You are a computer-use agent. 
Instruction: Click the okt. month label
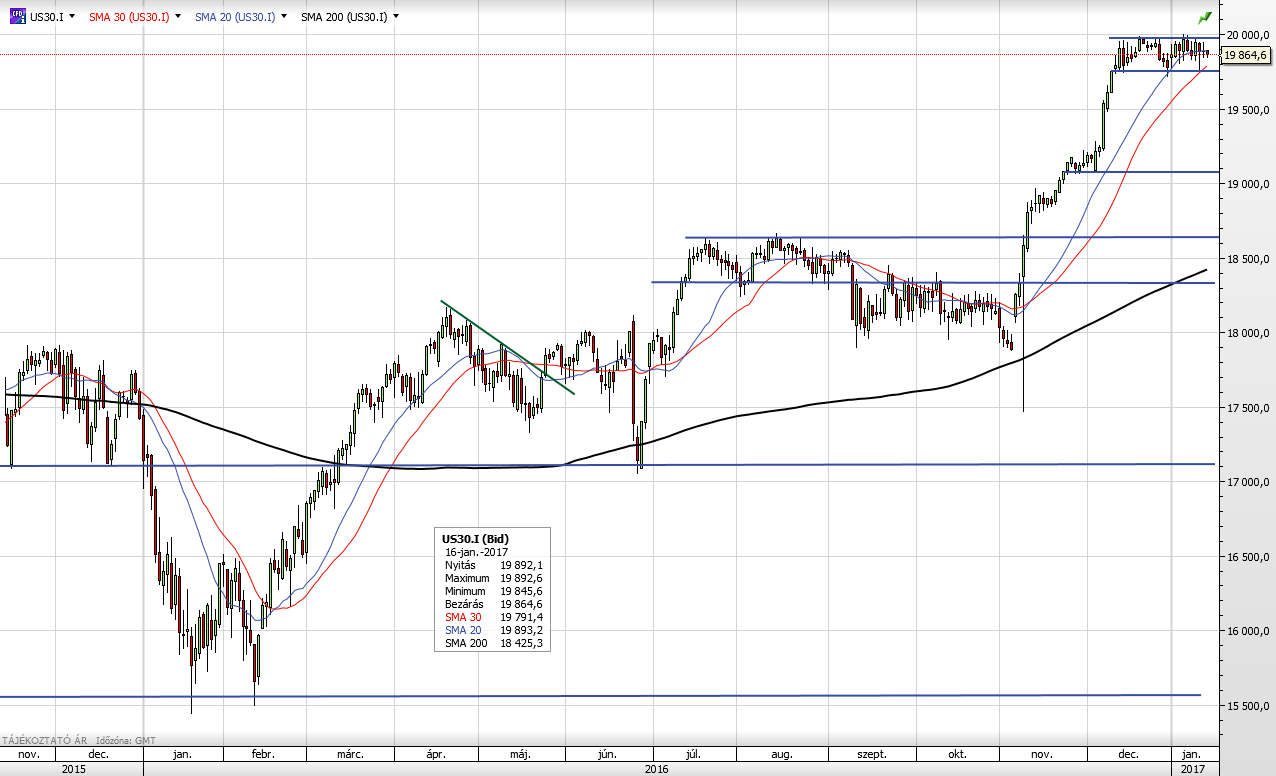pyautogui.click(x=956, y=754)
